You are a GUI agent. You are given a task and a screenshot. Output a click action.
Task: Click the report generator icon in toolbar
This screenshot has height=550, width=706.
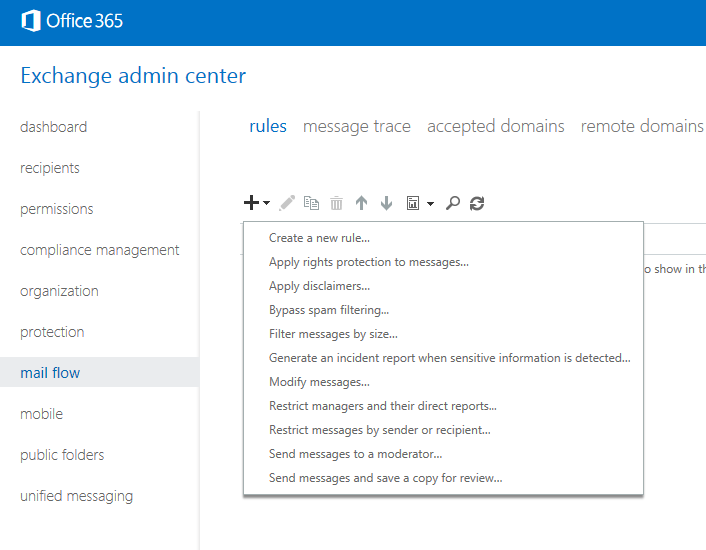pyautogui.click(x=413, y=203)
